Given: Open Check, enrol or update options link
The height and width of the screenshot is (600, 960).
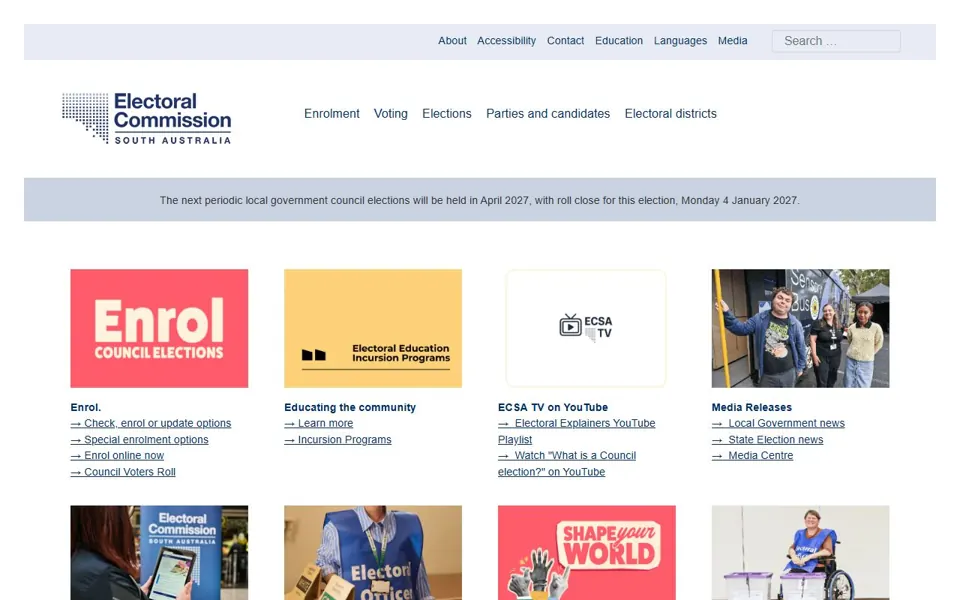Looking at the screenshot, I should (151, 423).
